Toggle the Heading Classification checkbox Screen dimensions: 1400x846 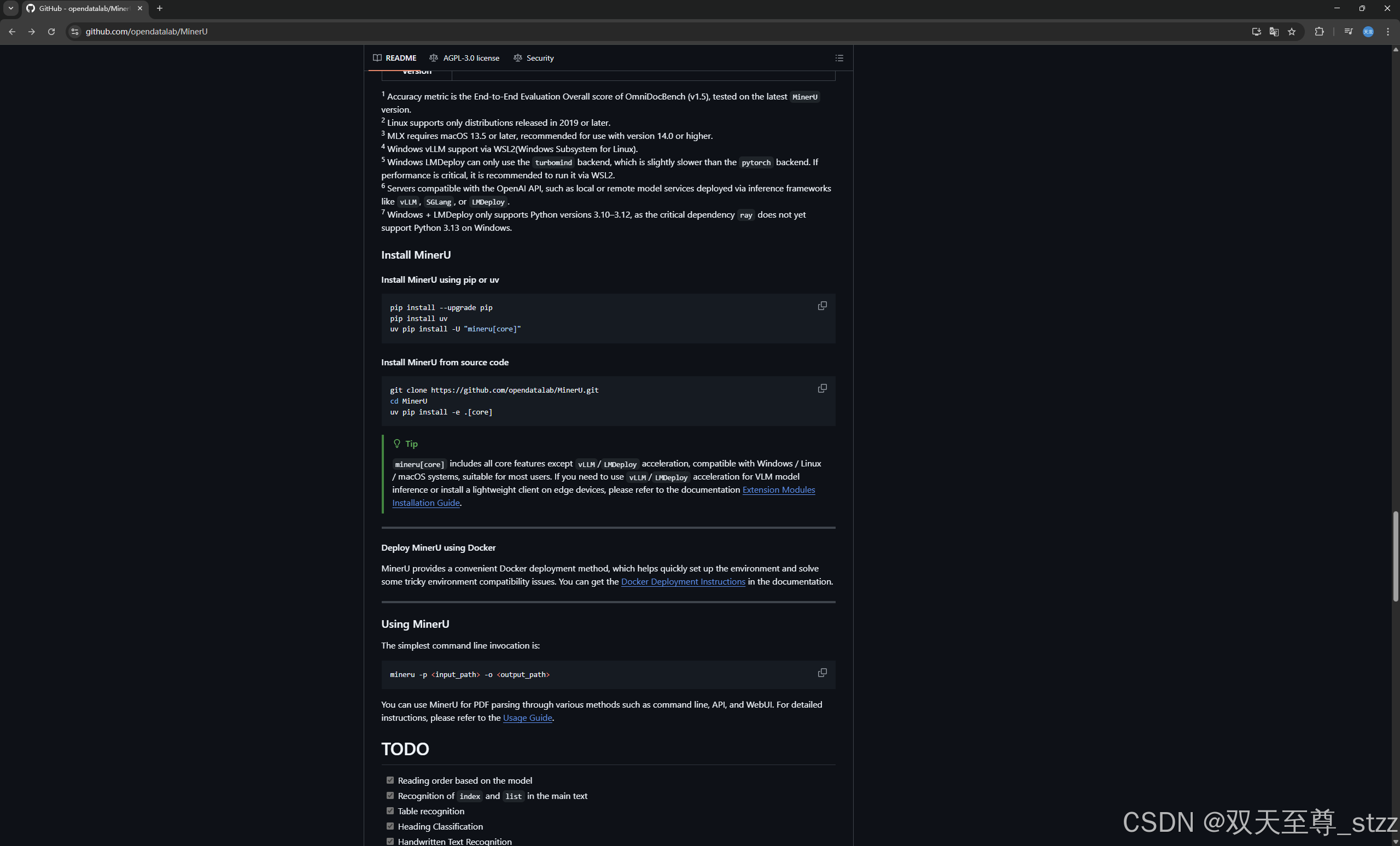pos(390,826)
